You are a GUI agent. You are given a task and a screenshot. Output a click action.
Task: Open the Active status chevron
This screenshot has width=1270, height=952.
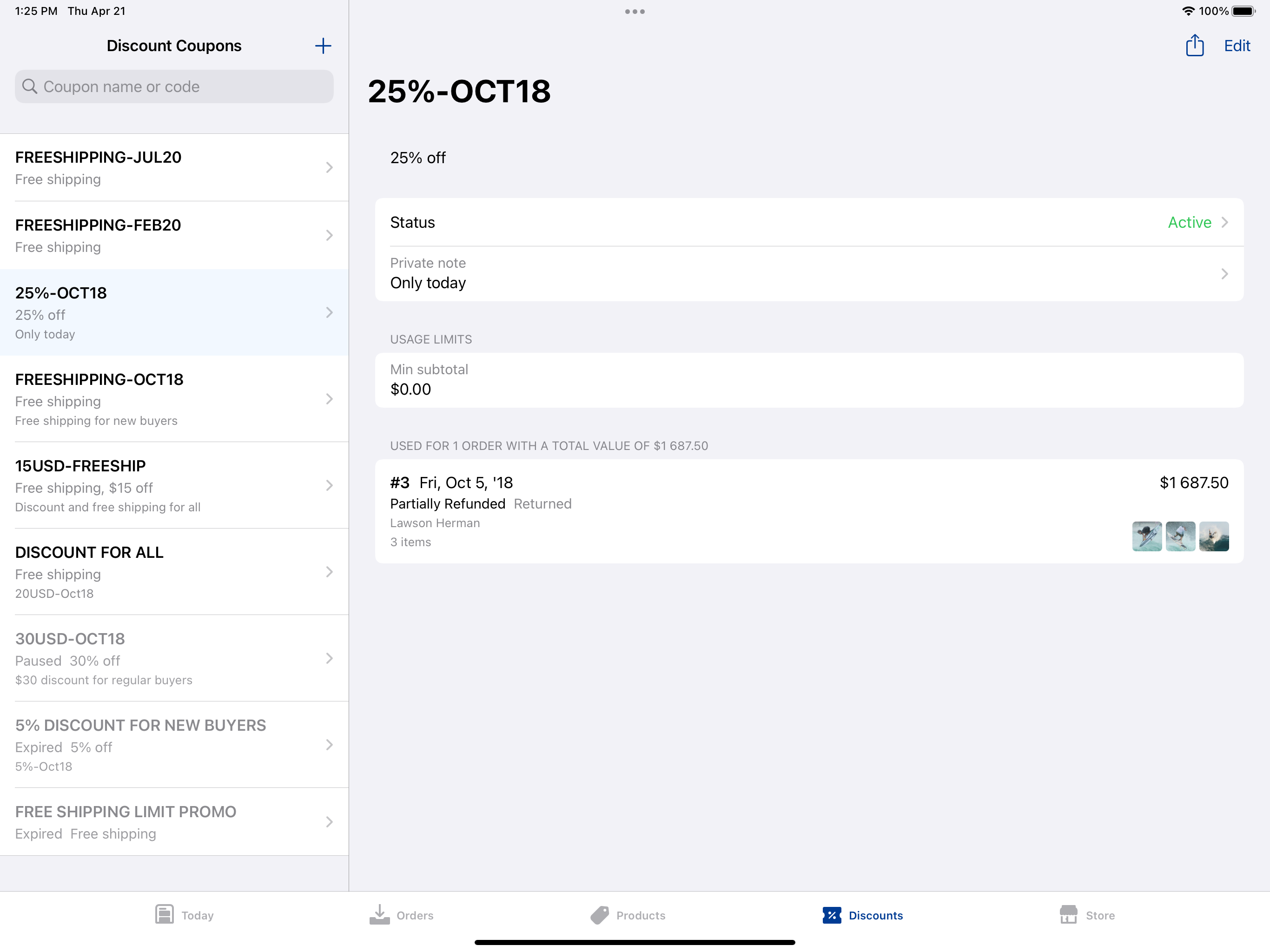click(x=1224, y=222)
